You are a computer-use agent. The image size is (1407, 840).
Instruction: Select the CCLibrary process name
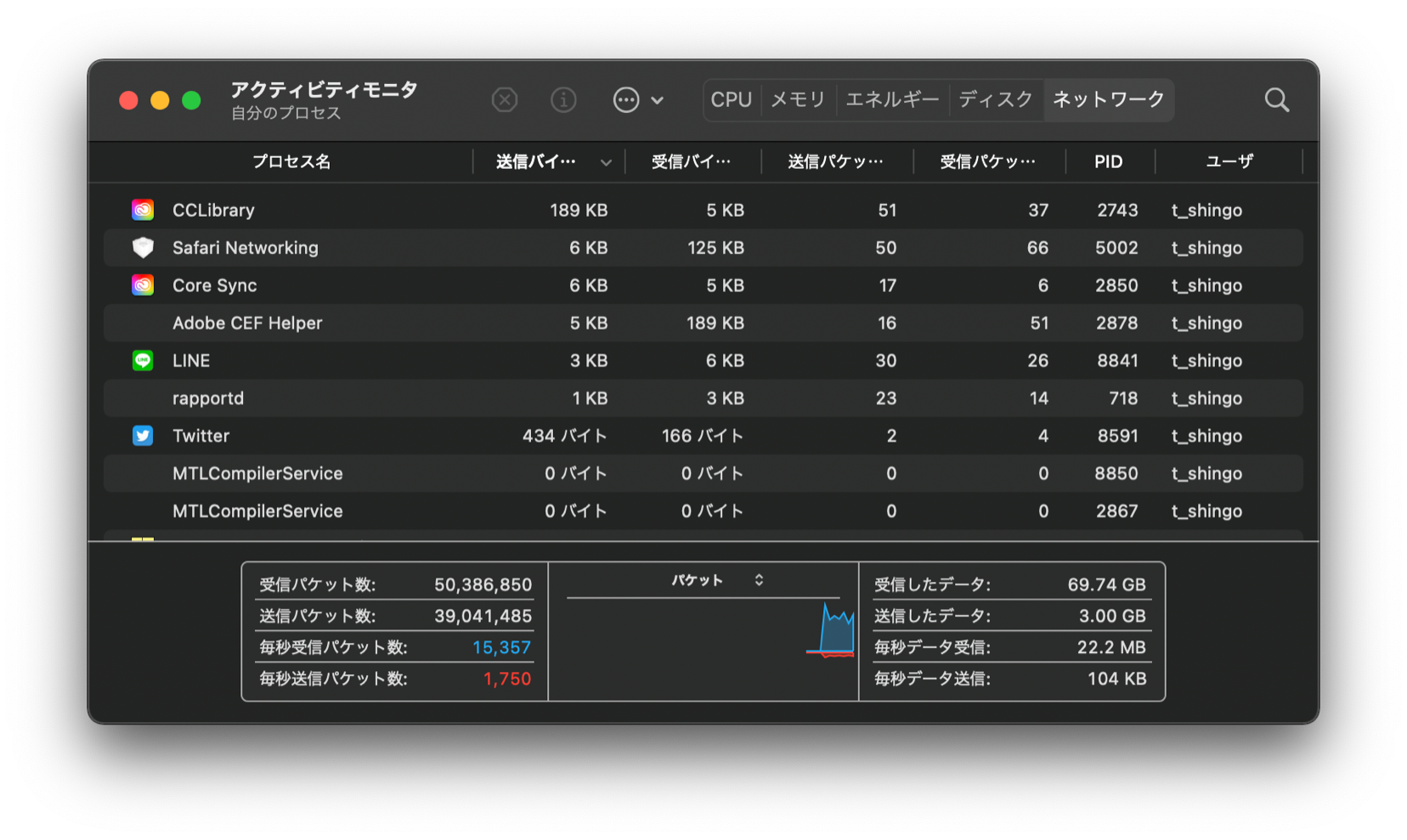point(213,210)
